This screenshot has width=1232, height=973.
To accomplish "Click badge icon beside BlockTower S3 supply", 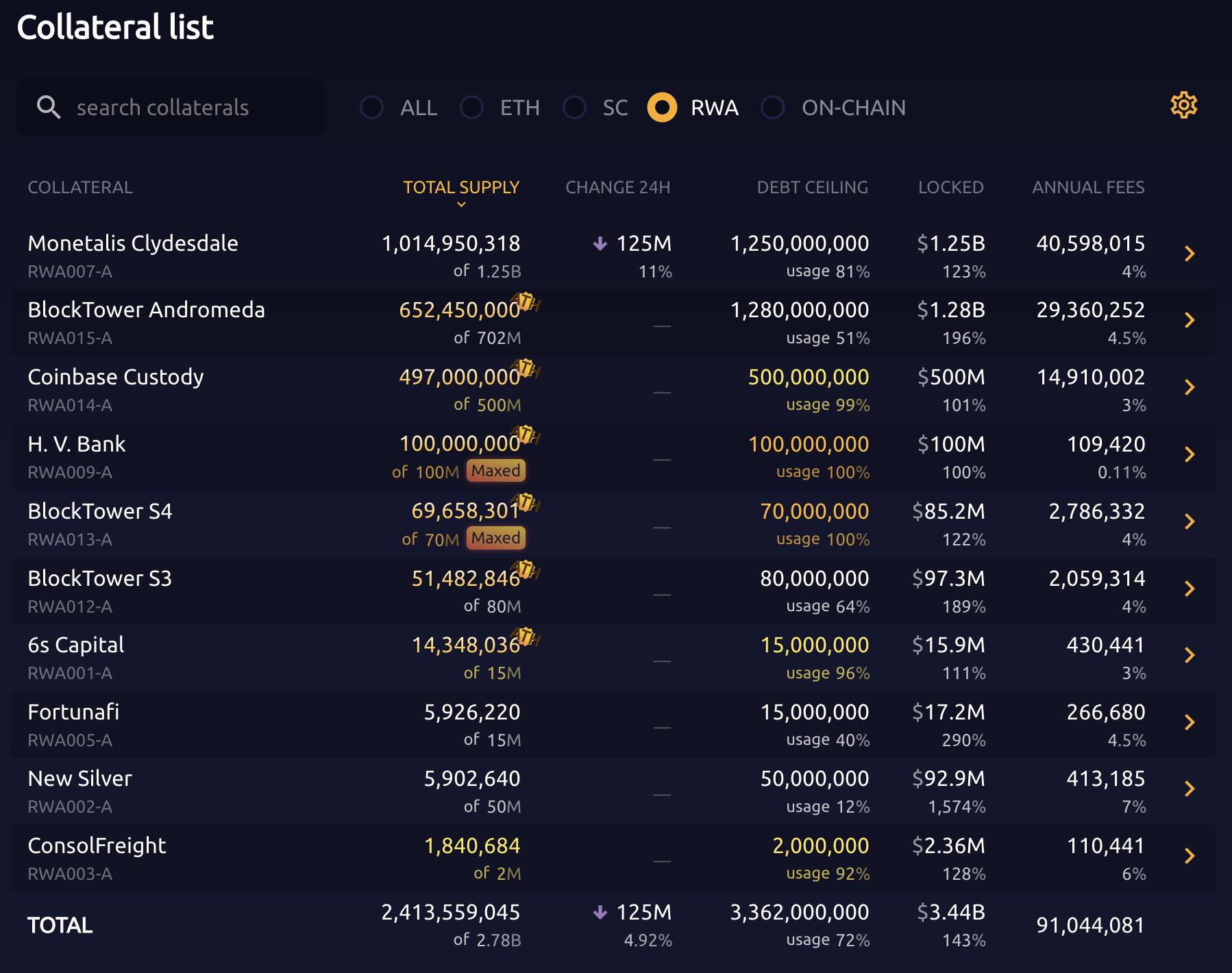I will pyautogui.click(x=526, y=570).
